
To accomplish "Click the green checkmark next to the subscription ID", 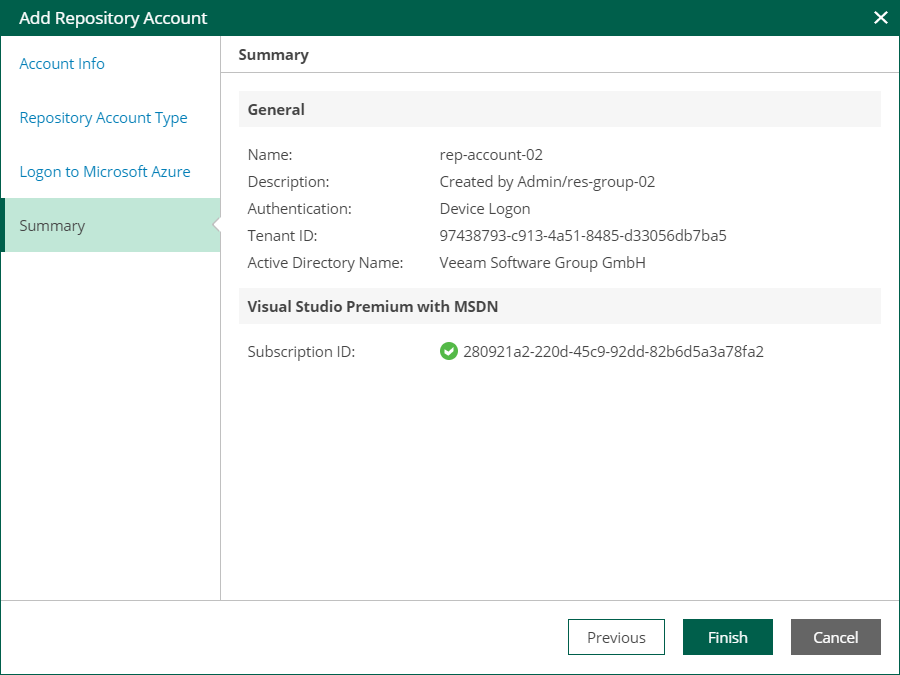I will click(x=449, y=352).
